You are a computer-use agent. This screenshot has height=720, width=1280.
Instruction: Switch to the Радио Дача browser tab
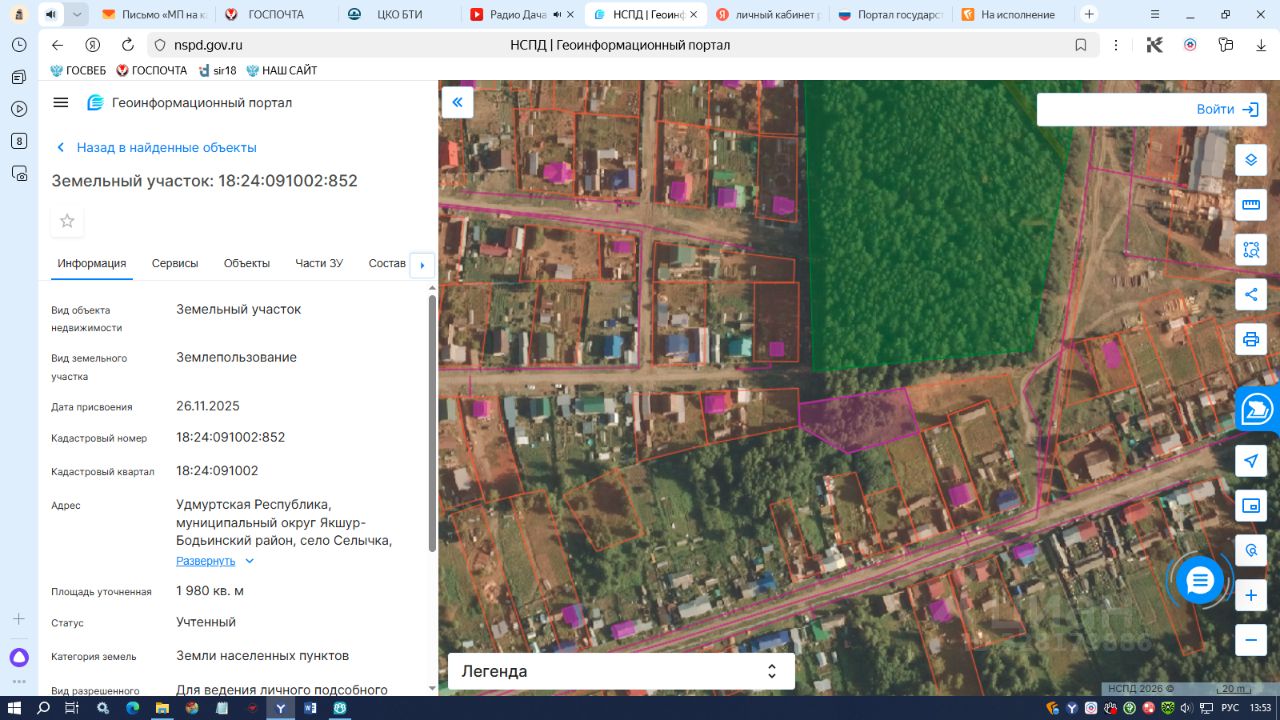[x=522, y=14]
